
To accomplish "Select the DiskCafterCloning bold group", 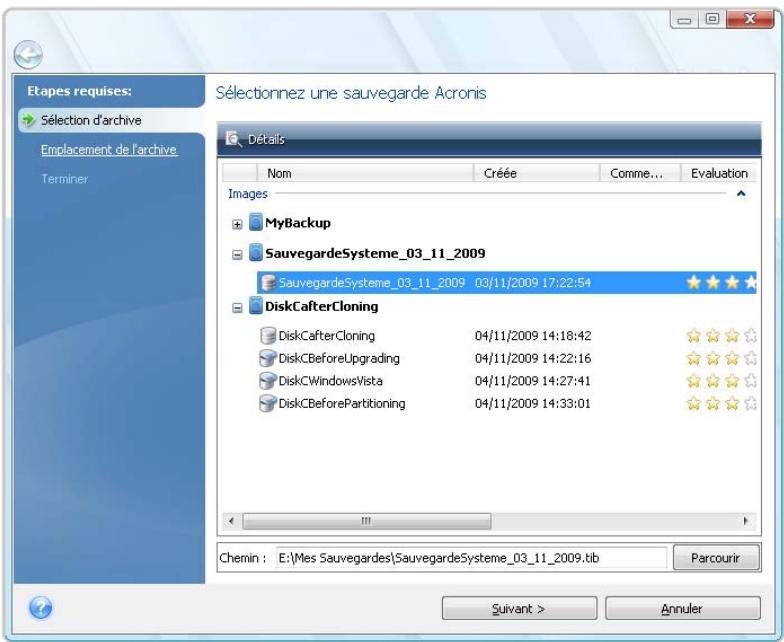I will click(x=322, y=306).
